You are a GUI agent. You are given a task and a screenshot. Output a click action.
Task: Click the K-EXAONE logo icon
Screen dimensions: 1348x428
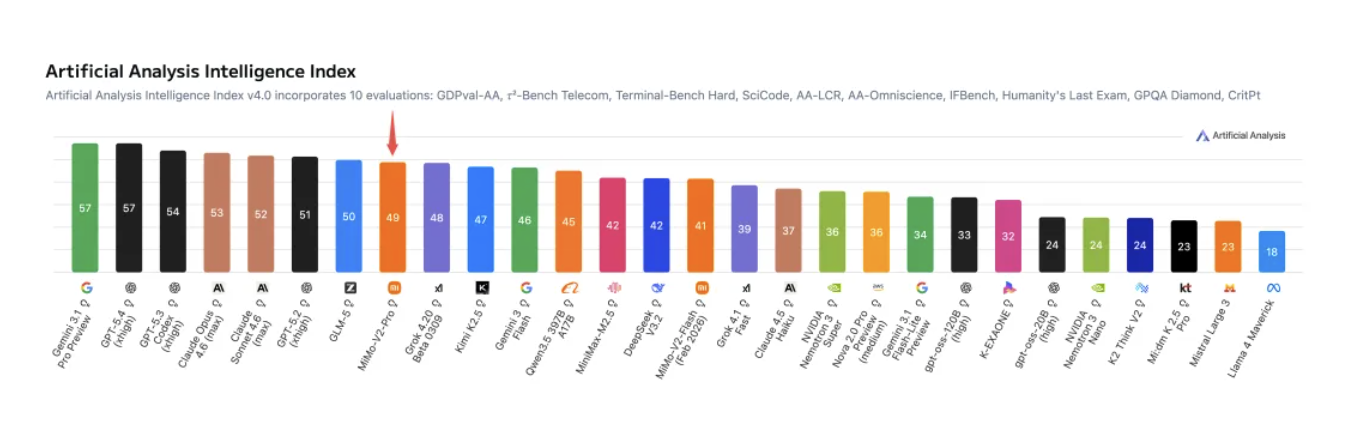(x=1008, y=288)
